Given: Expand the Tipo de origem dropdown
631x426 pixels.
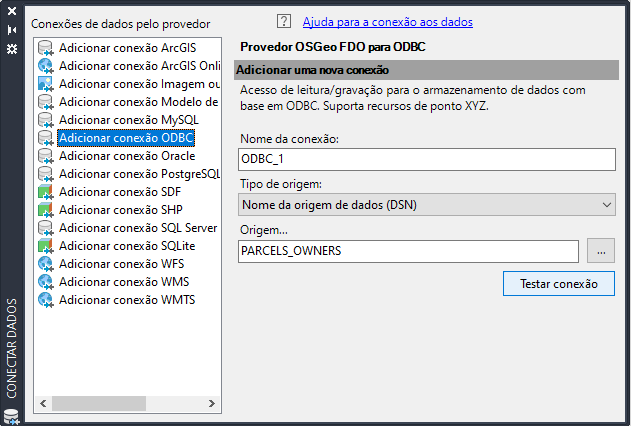Looking at the screenshot, I should click(x=427, y=204).
